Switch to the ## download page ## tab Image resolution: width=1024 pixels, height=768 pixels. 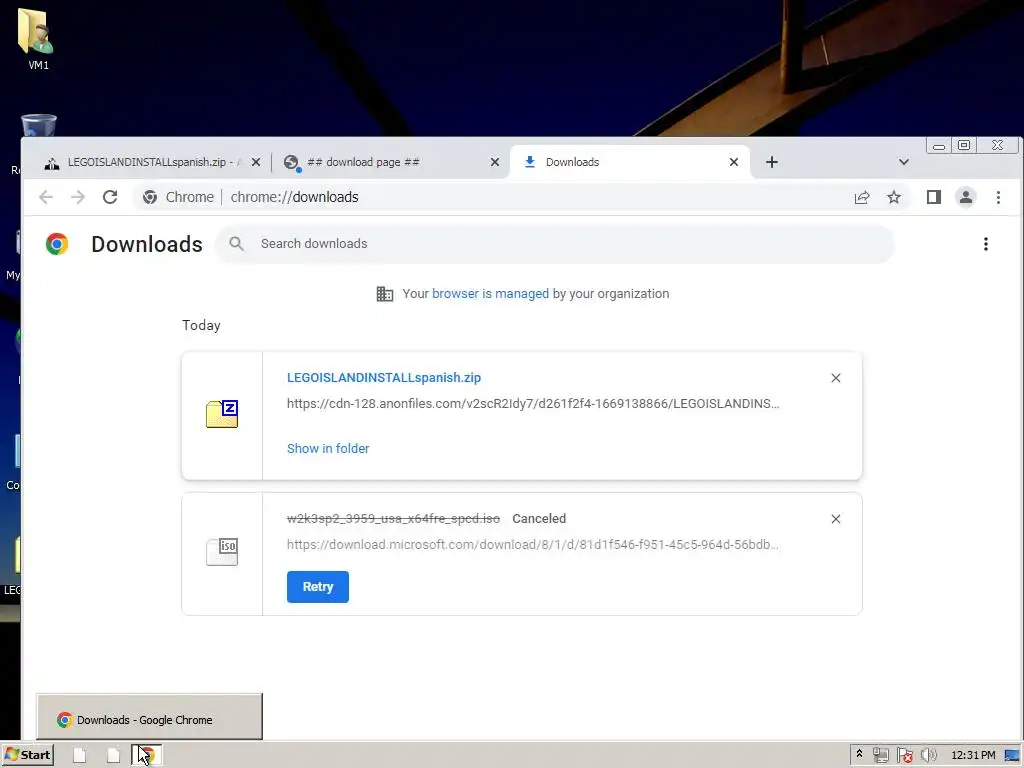(x=389, y=162)
